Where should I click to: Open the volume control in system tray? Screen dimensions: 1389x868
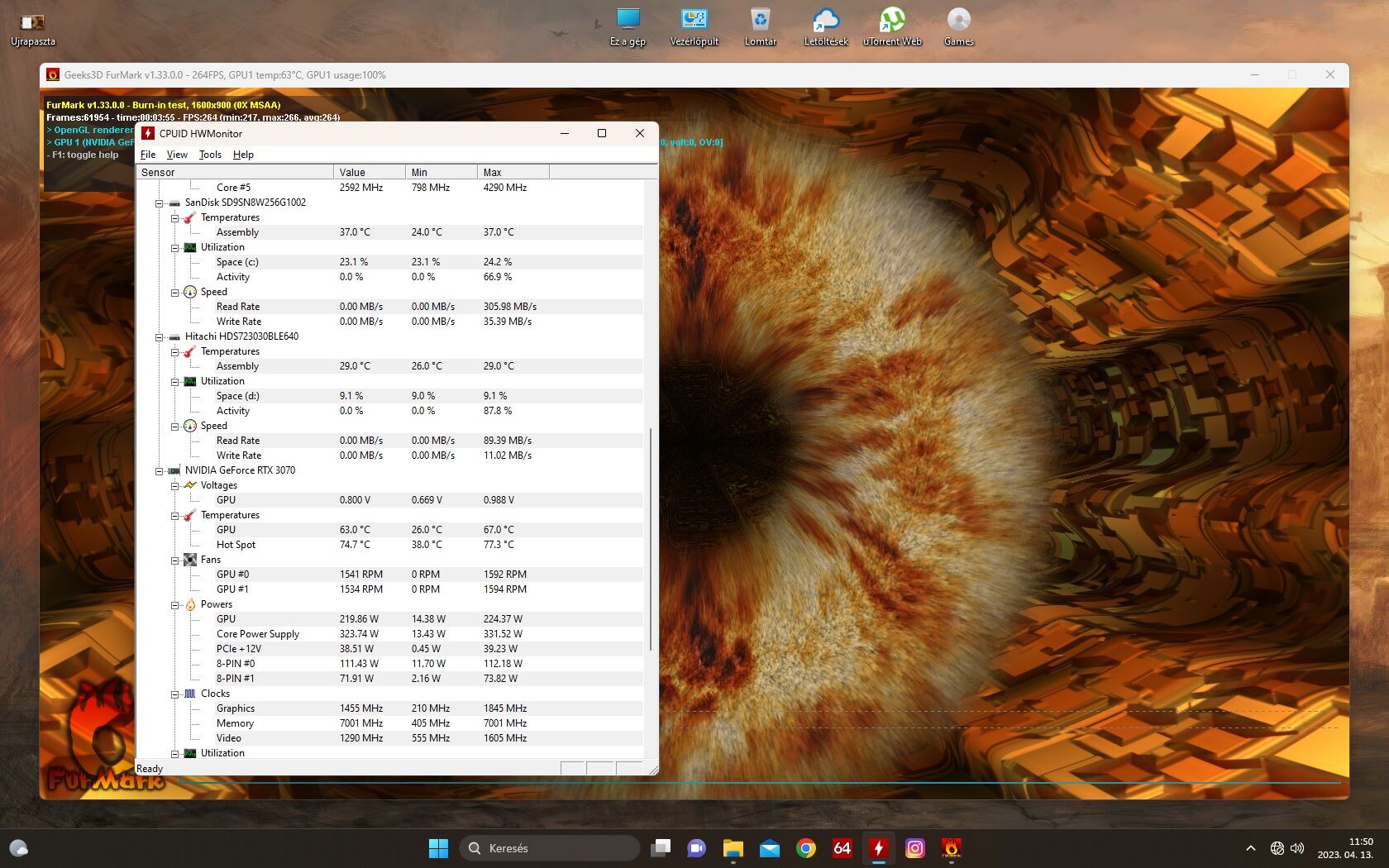pos(1297,848)
